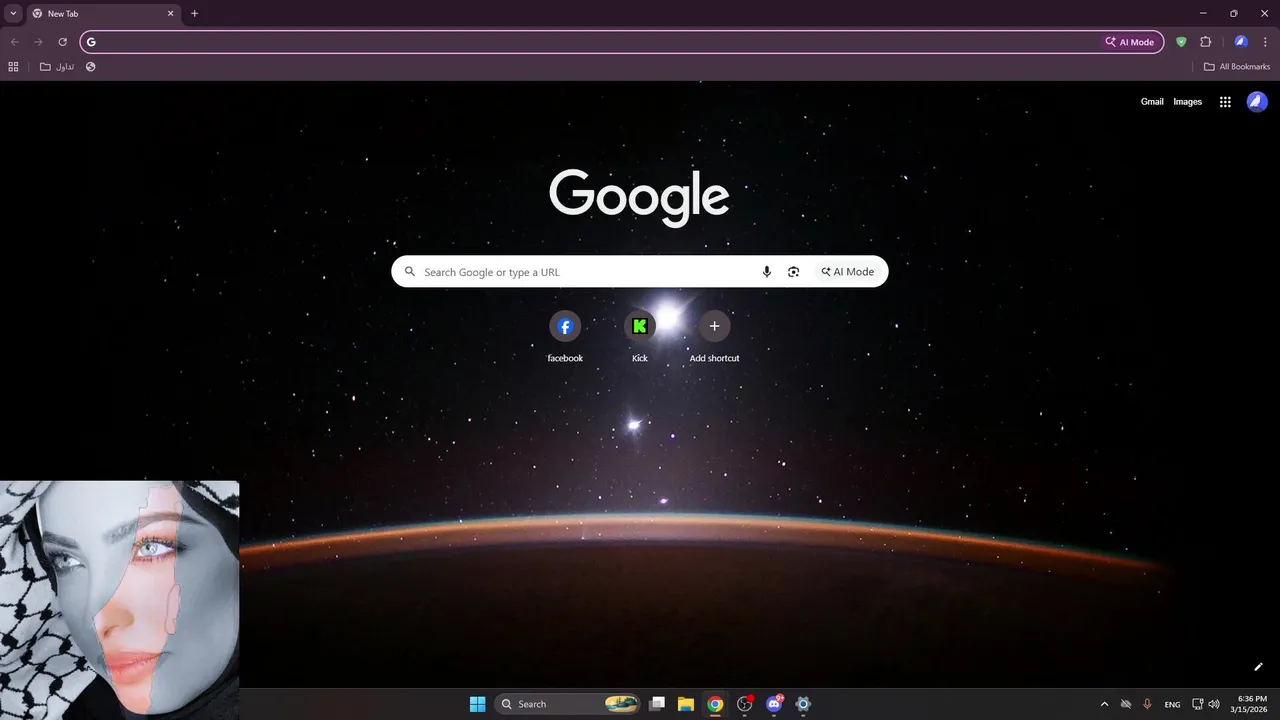Click the crossed-out cloud tray icon
Image resolution: width=1280 pixels, height=720 pixels.
coord(1126,704)
